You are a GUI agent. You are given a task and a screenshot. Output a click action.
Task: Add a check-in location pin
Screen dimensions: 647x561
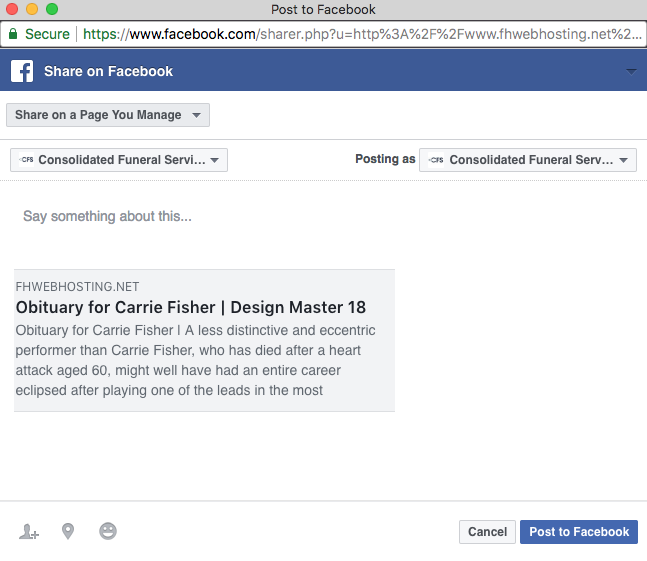68,532
